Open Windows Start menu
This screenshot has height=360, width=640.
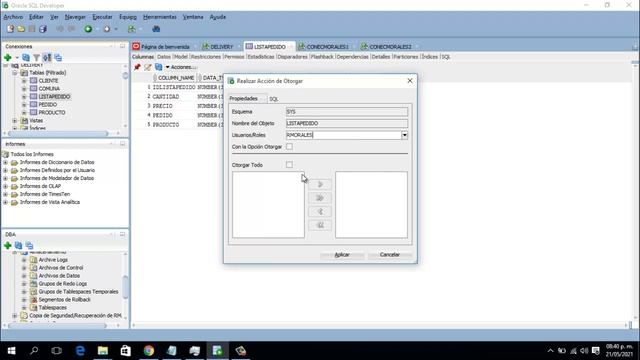coord(11,351)
